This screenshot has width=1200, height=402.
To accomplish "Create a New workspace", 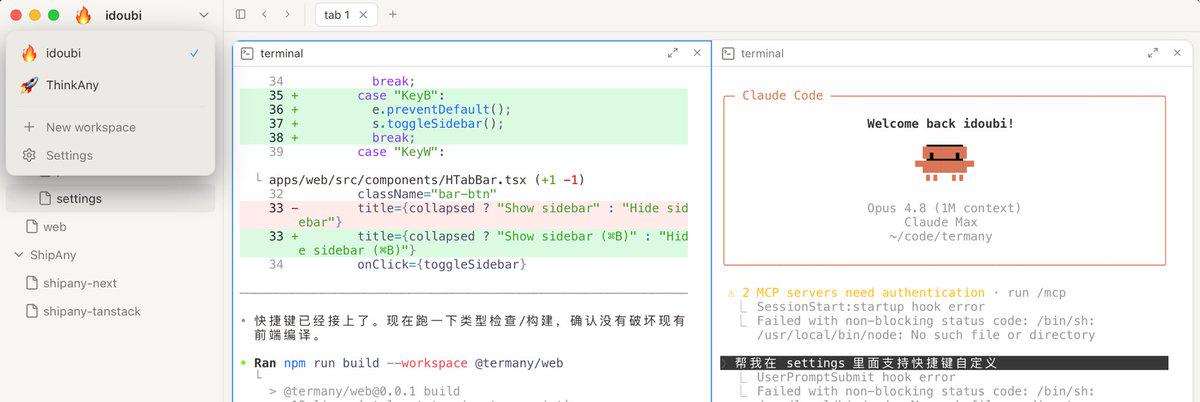I will pos(110,127).
